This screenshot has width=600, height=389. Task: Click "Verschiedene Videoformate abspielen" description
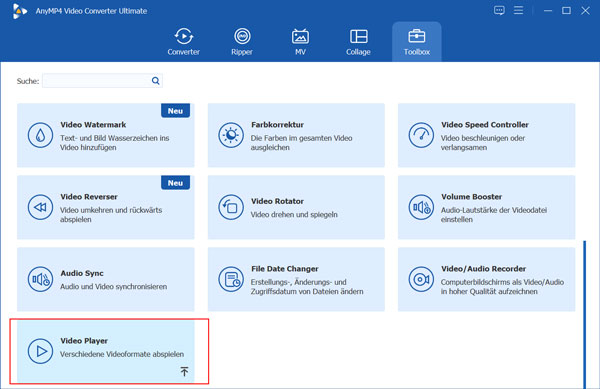pyautogui.click(x=122, y=354)
